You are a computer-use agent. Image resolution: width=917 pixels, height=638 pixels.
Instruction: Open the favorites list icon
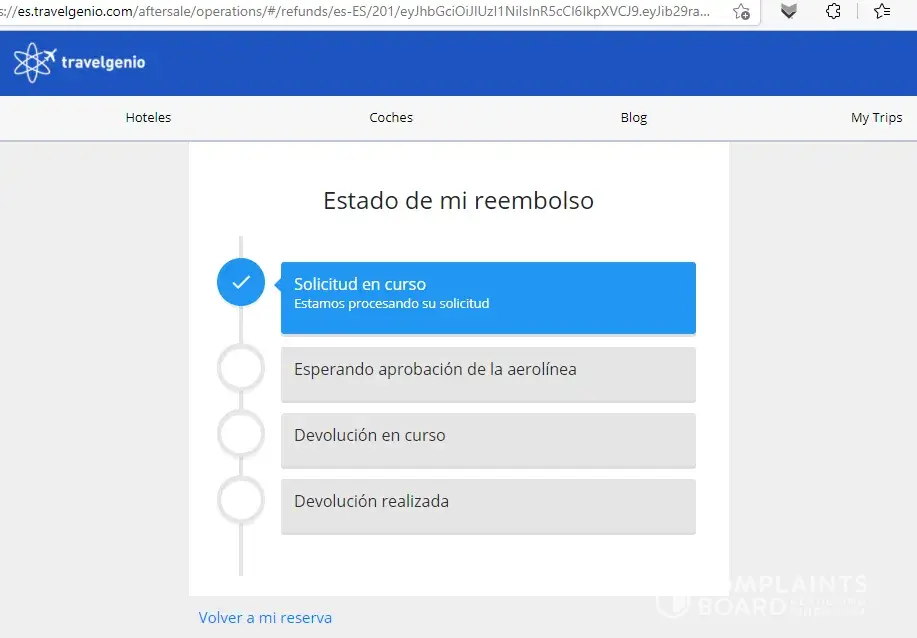click(x=881, y=12)
